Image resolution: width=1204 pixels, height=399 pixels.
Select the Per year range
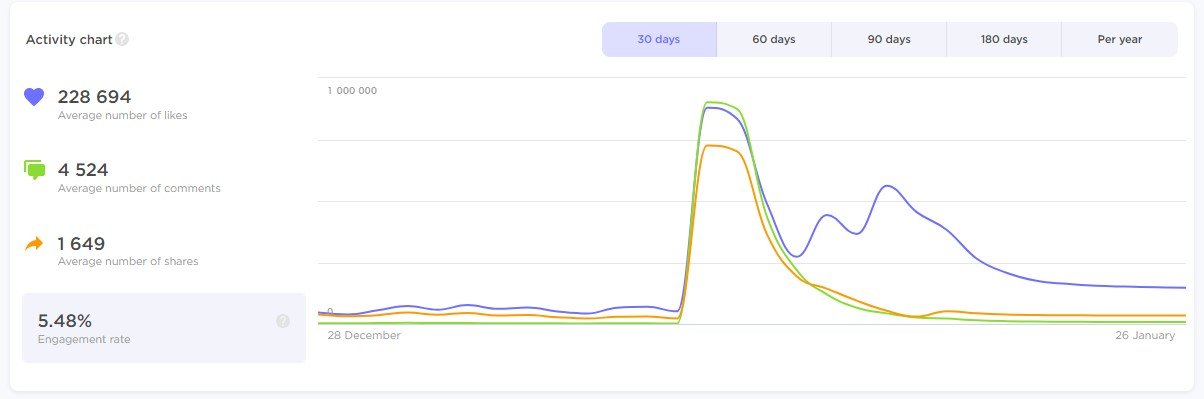[1120, 40]
